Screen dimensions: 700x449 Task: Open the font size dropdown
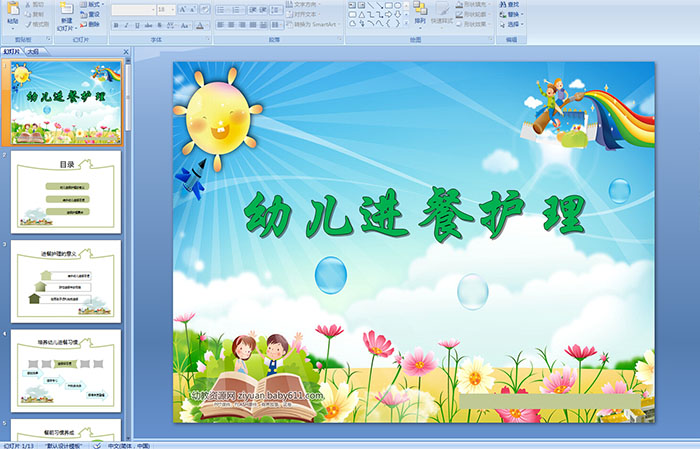172,9
